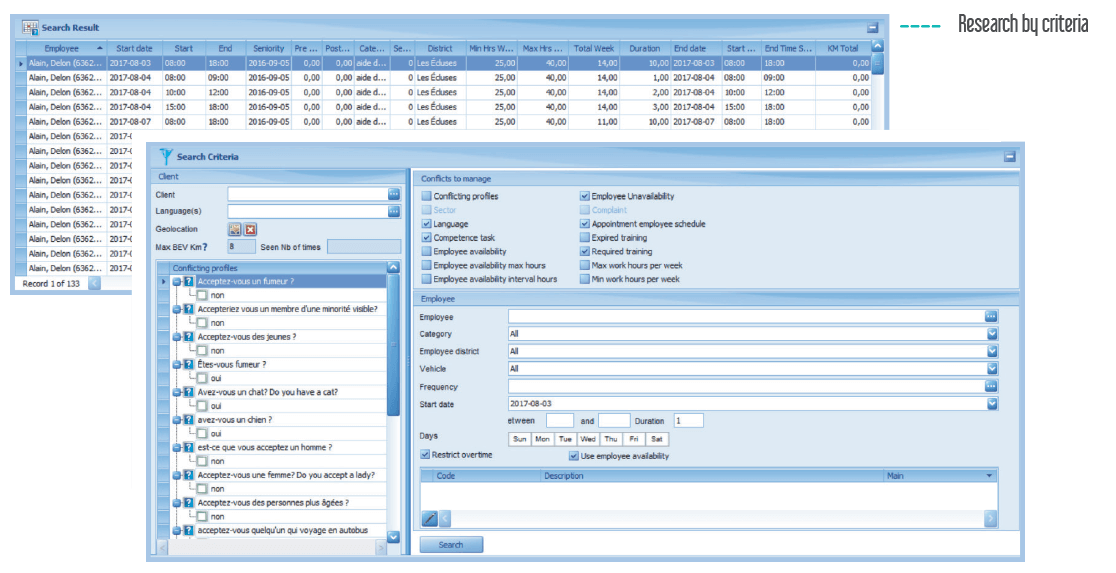Viewport: 1116px width, 573px height.
Task: Sort Search Result by Employee column
Action: pos(66,48)
